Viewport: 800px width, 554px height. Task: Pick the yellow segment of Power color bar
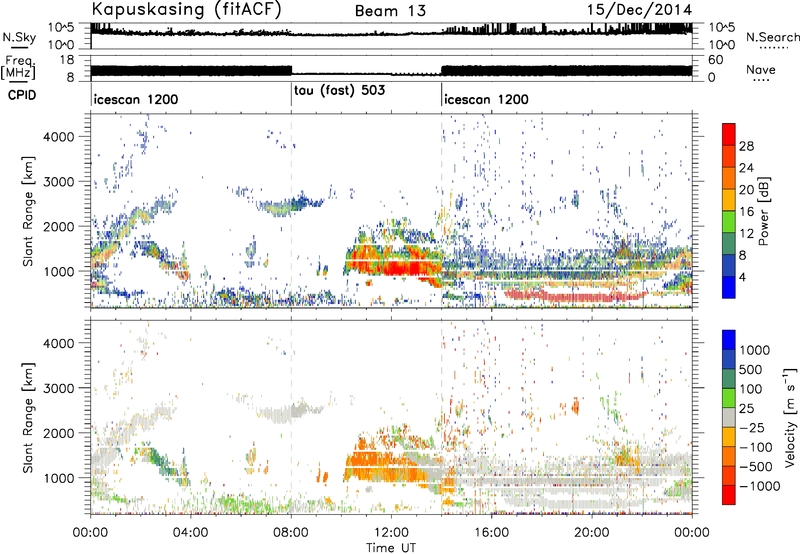point(729,199)
